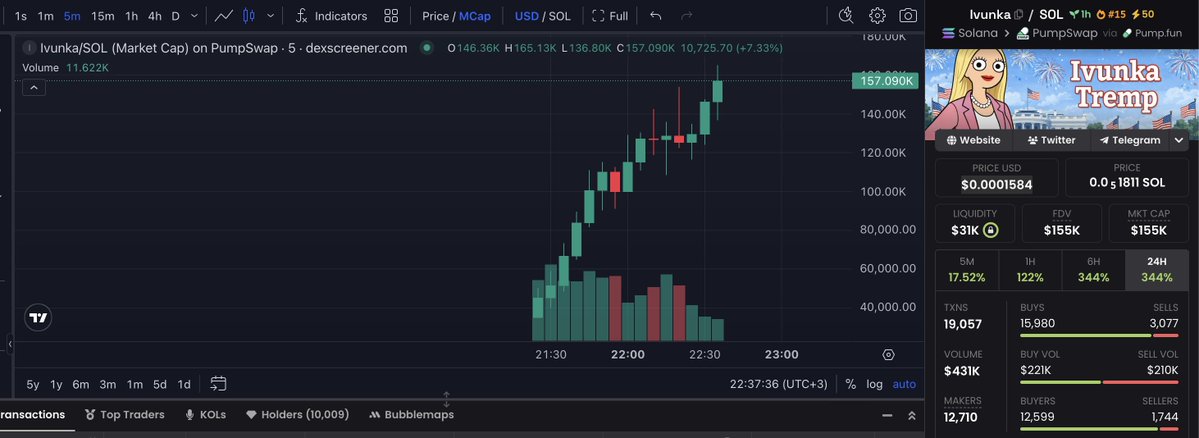This screenshot has width=1199, height=438.
Task: Toggle log scale
Action: (875, 384)
